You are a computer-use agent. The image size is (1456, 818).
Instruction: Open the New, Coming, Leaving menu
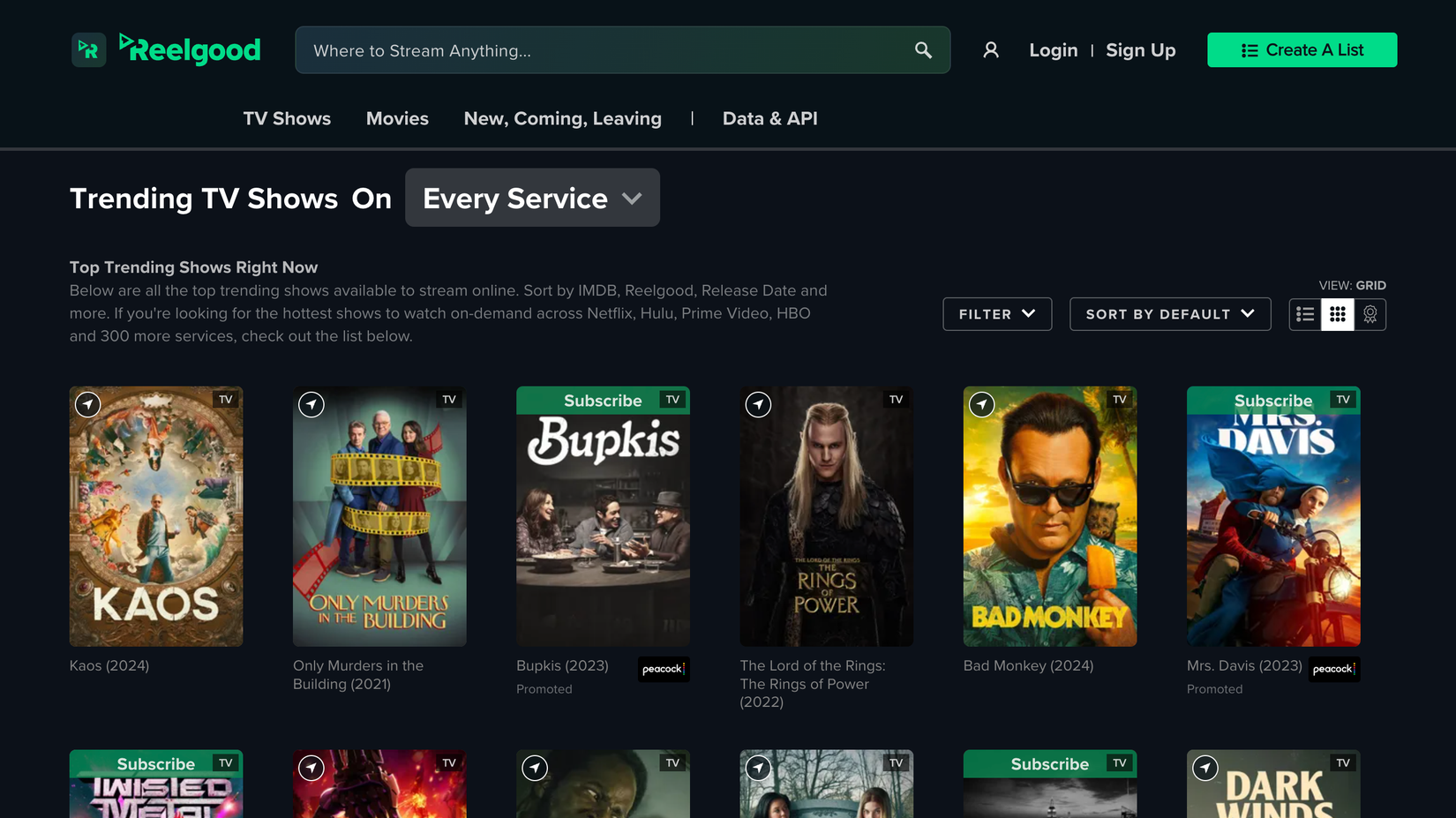click(x=562, y=118)
